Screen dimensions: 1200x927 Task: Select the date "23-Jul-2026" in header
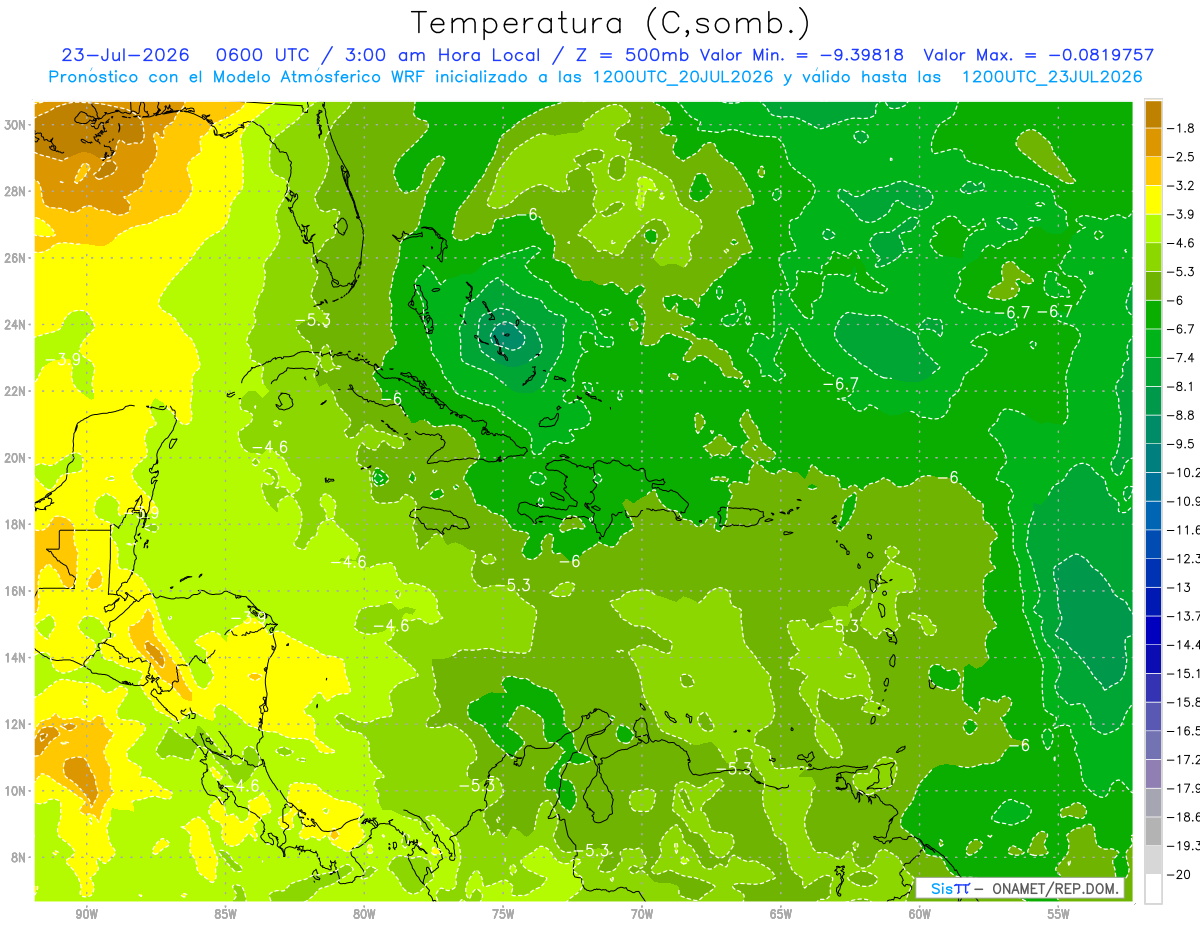tap(127, 55)
